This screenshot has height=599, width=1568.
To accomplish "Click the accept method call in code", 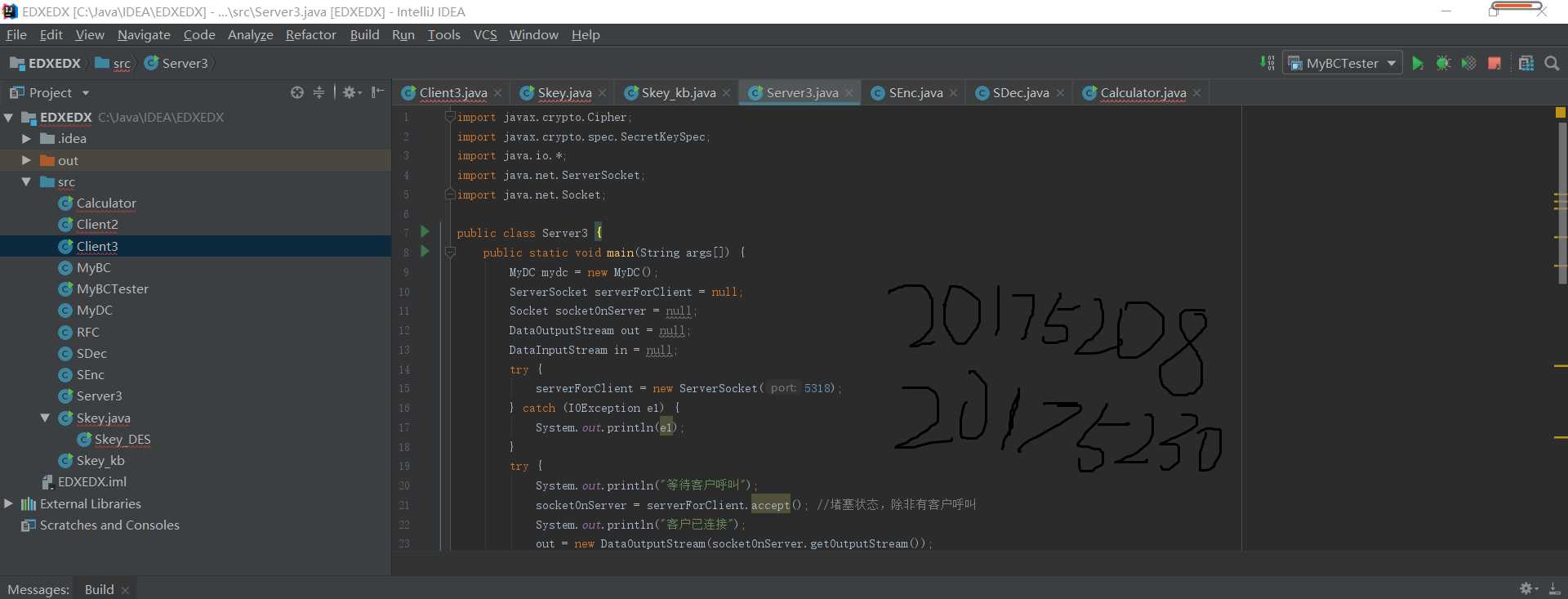I will click(770, 505).
